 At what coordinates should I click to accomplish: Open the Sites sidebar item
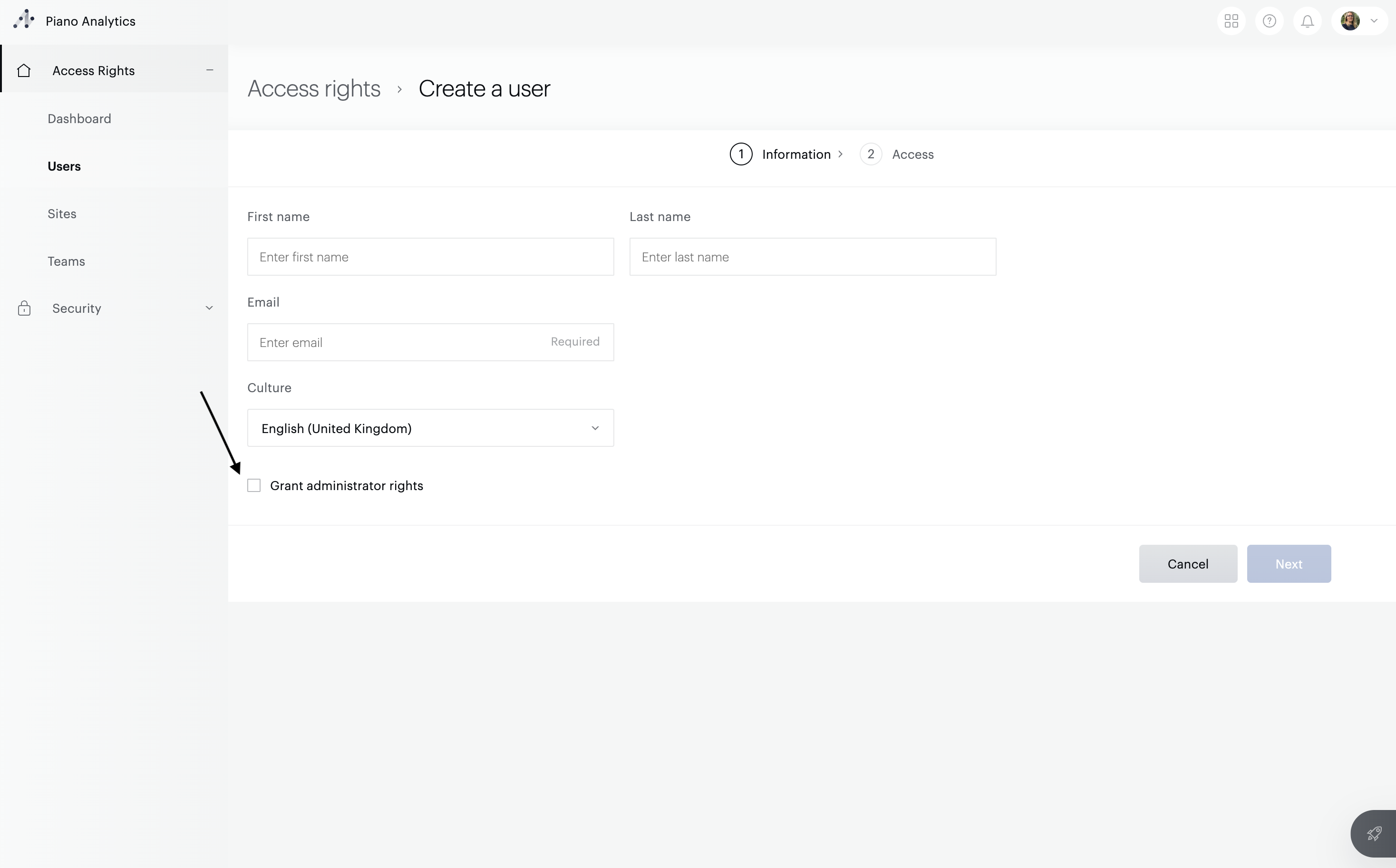62,213
